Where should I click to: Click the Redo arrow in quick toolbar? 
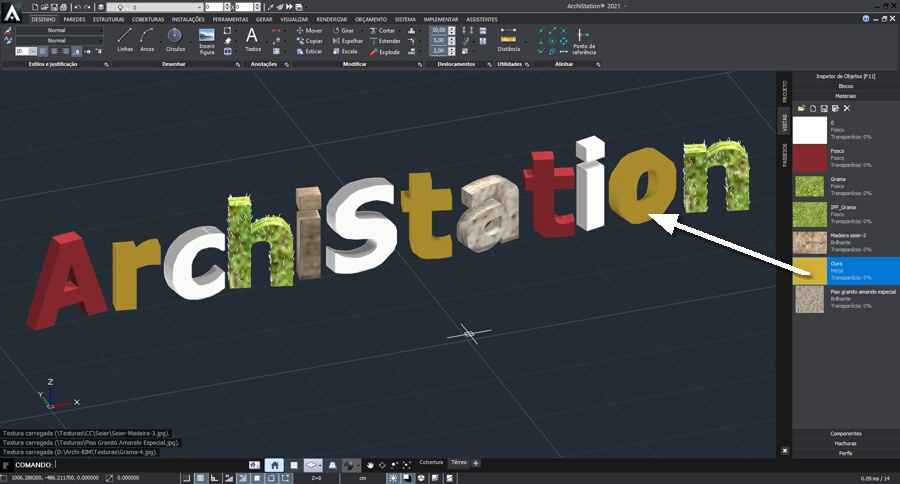[87, 7]
